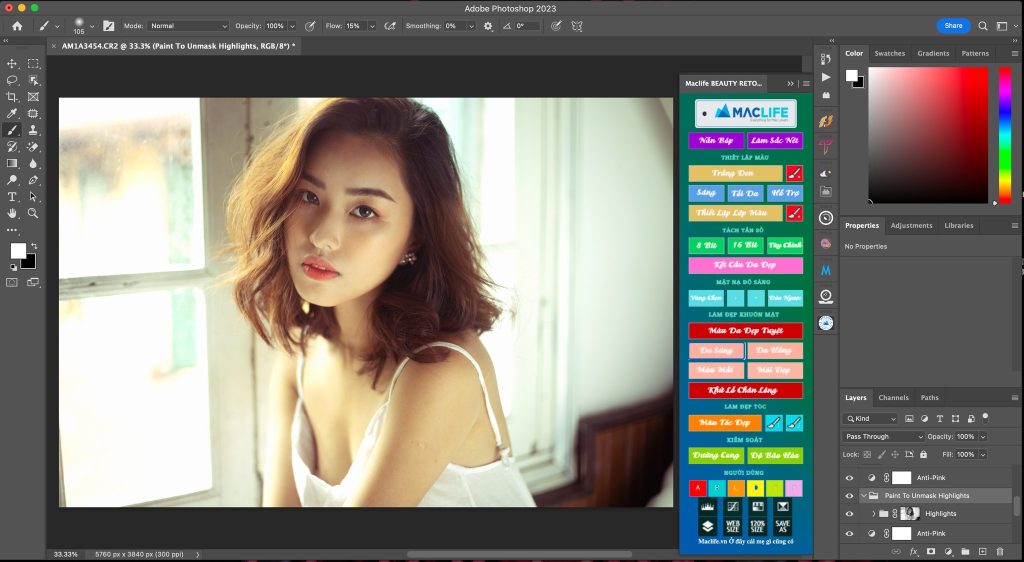Toggle layer filtering switch on or off
The image size is (1024, 562).
tap(985, 417)
